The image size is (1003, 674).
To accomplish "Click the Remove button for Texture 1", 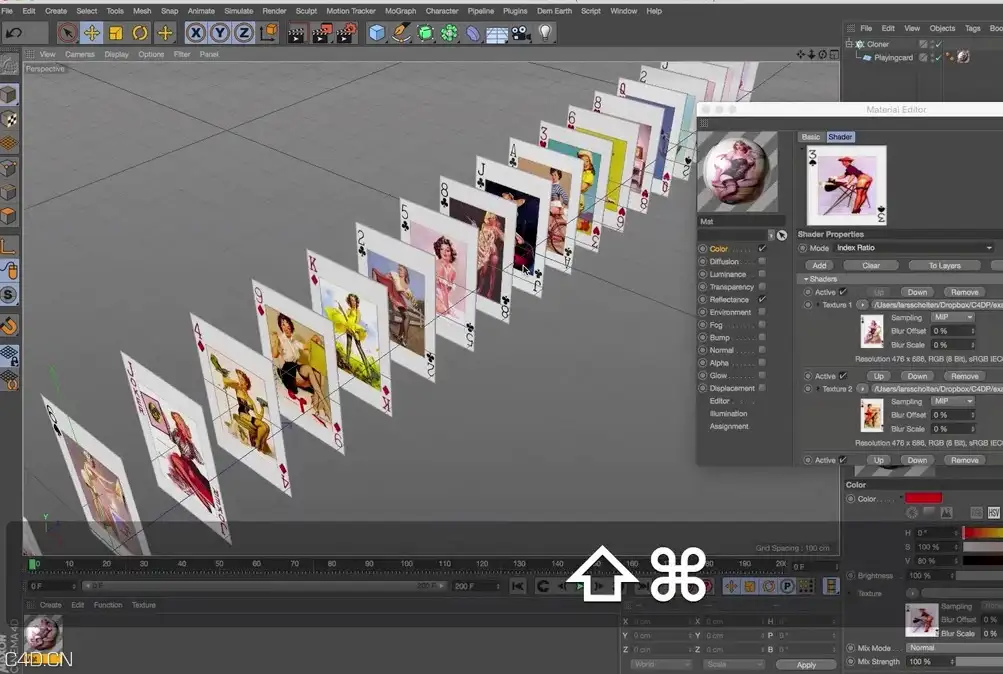I will [x=965, y=292].
